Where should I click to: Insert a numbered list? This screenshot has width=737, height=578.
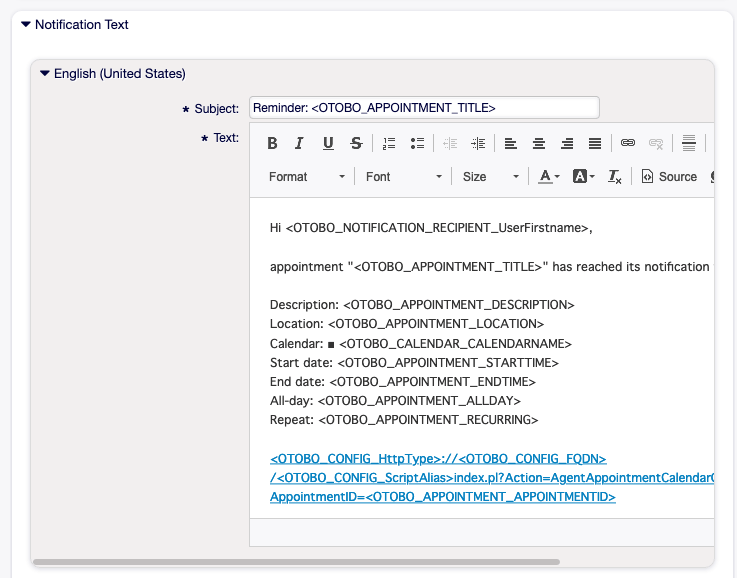[x=390, y=144]
